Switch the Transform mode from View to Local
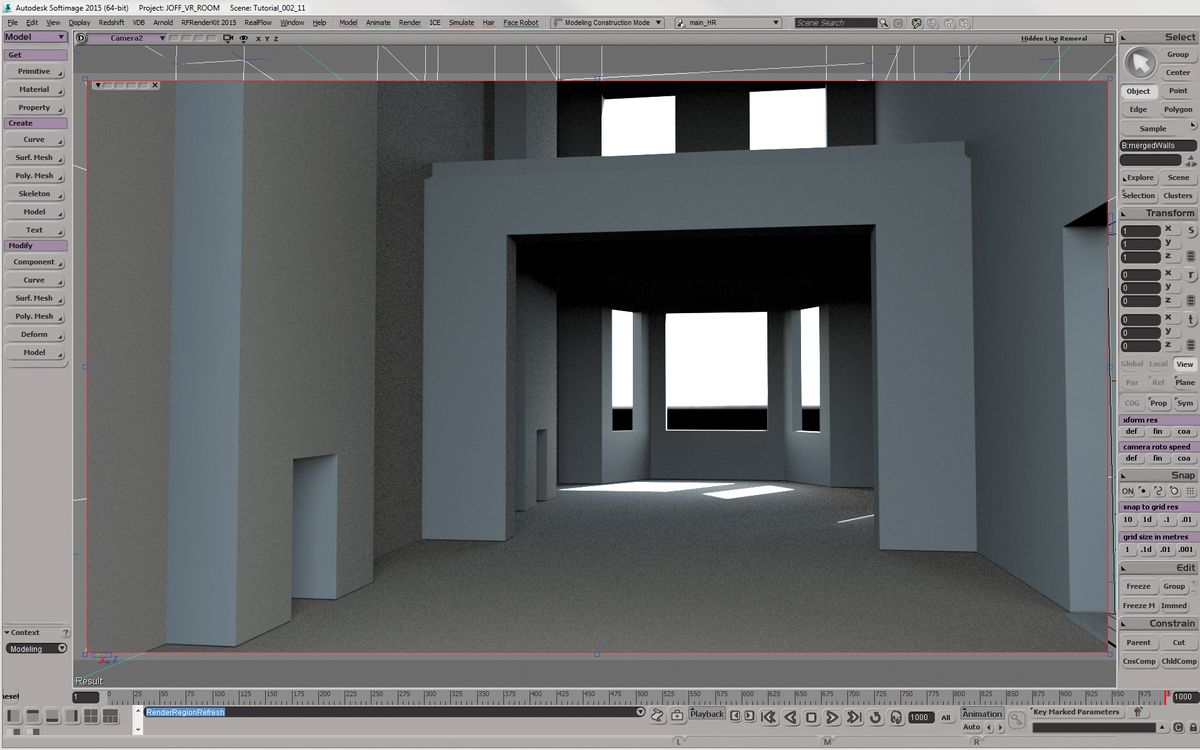The image size is (1200, 750). tap(1158, 364)
